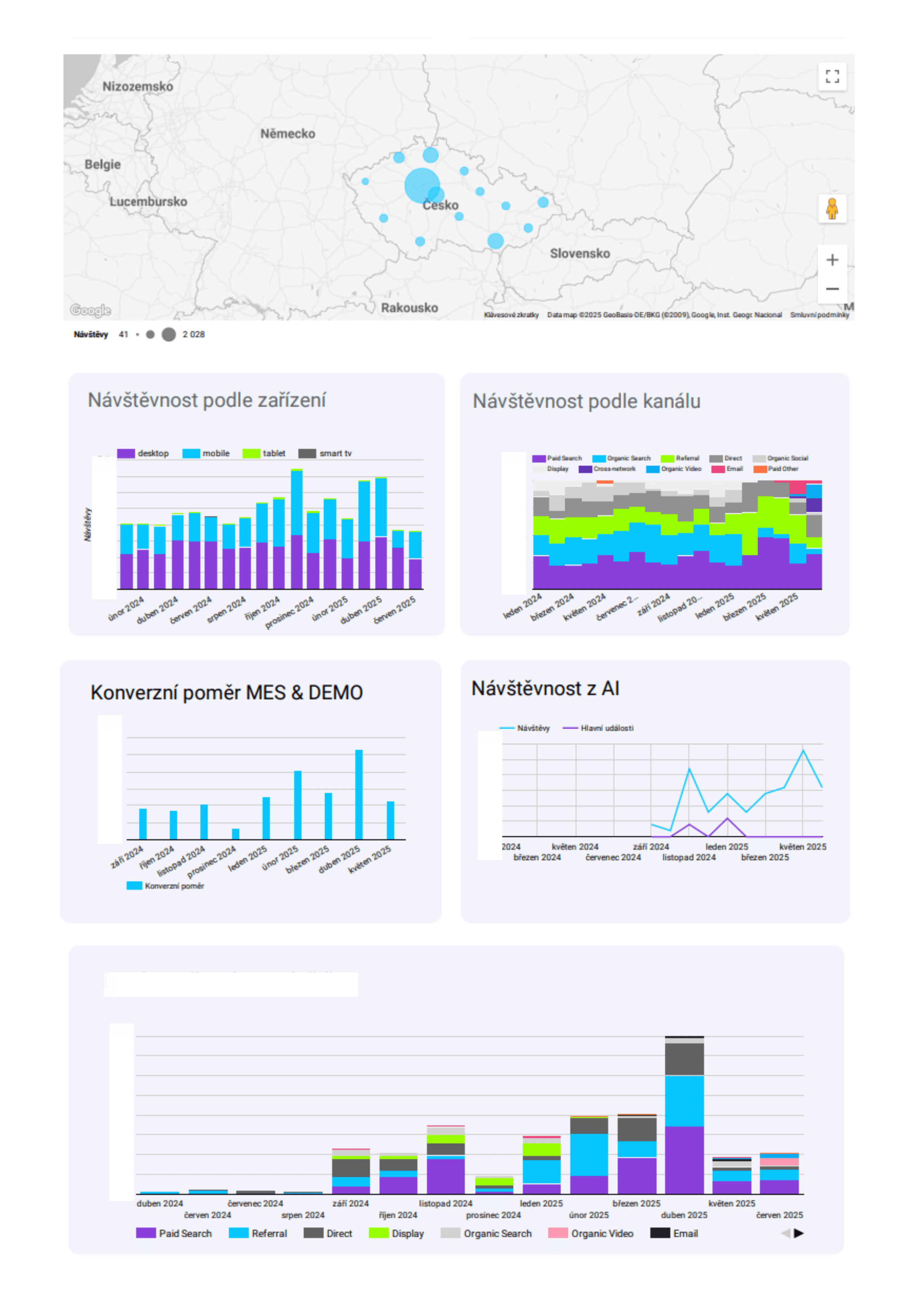Toggle the Referral legend in bottom chart
921x1316 pixels.
(x=257, y=1233)
